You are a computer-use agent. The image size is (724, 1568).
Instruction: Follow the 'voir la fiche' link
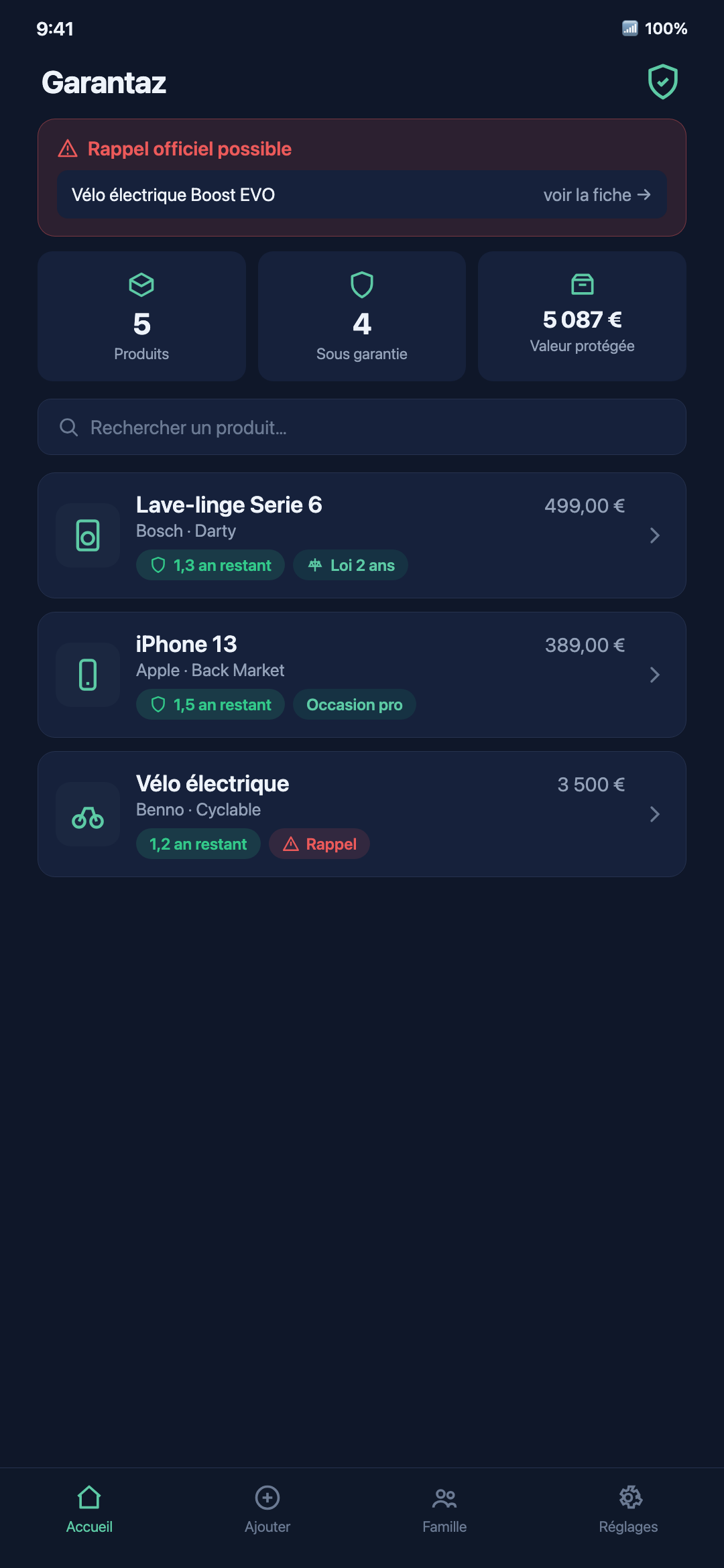tap(597, 195)
